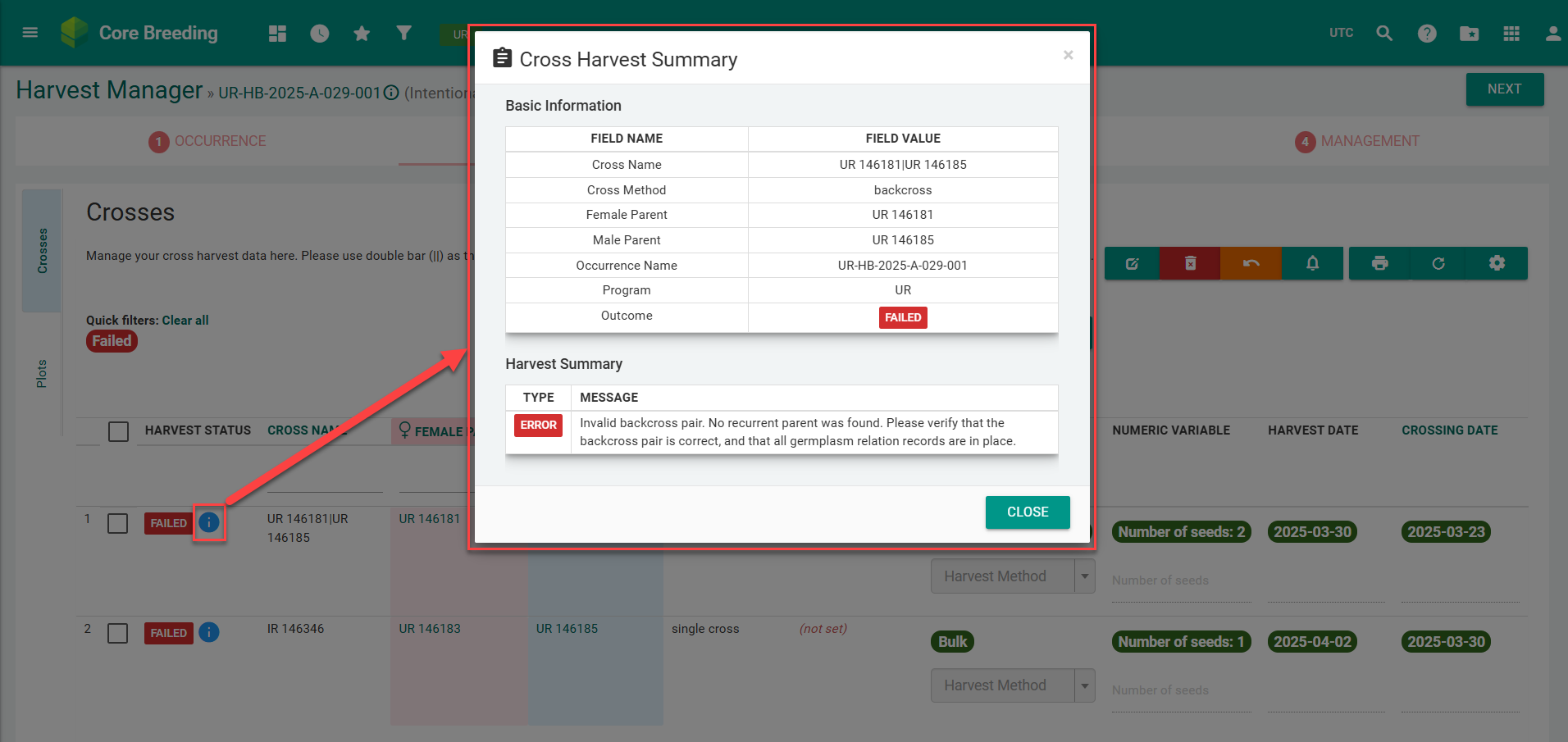Click the Clear all filters link
Screen dimensions: 1568x742
pos(185,321)
